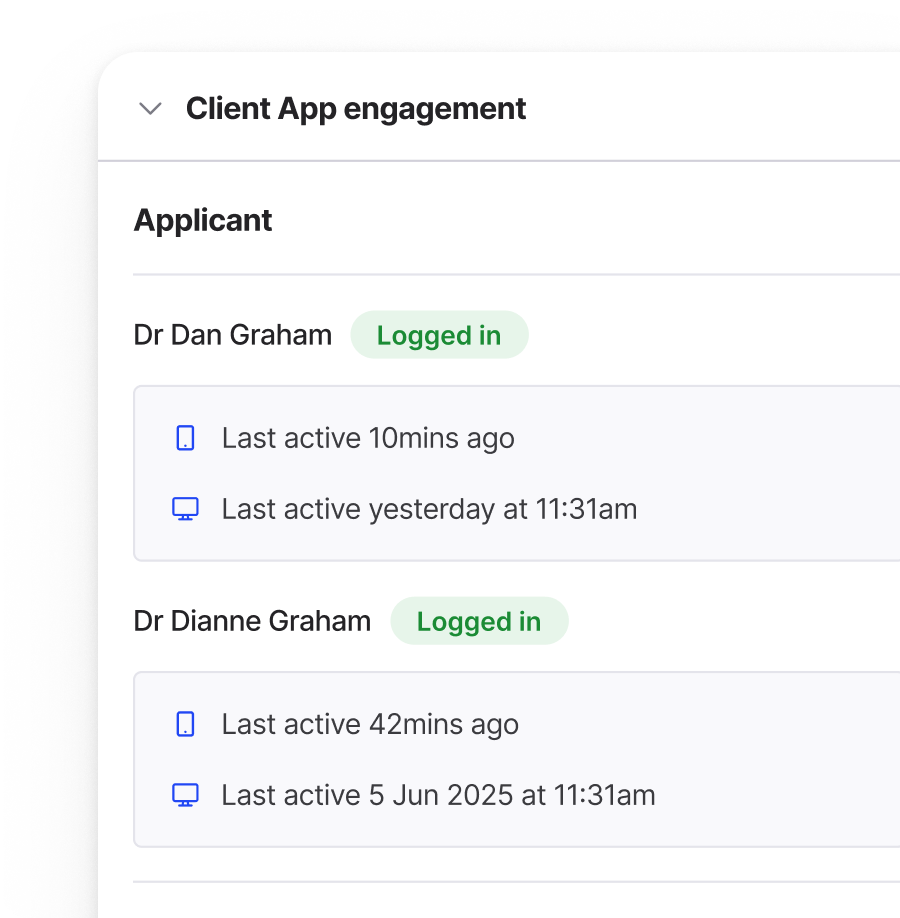
Task: Click Dr Dan Graham's Logged in badge
Action: [x=439, y=335]
